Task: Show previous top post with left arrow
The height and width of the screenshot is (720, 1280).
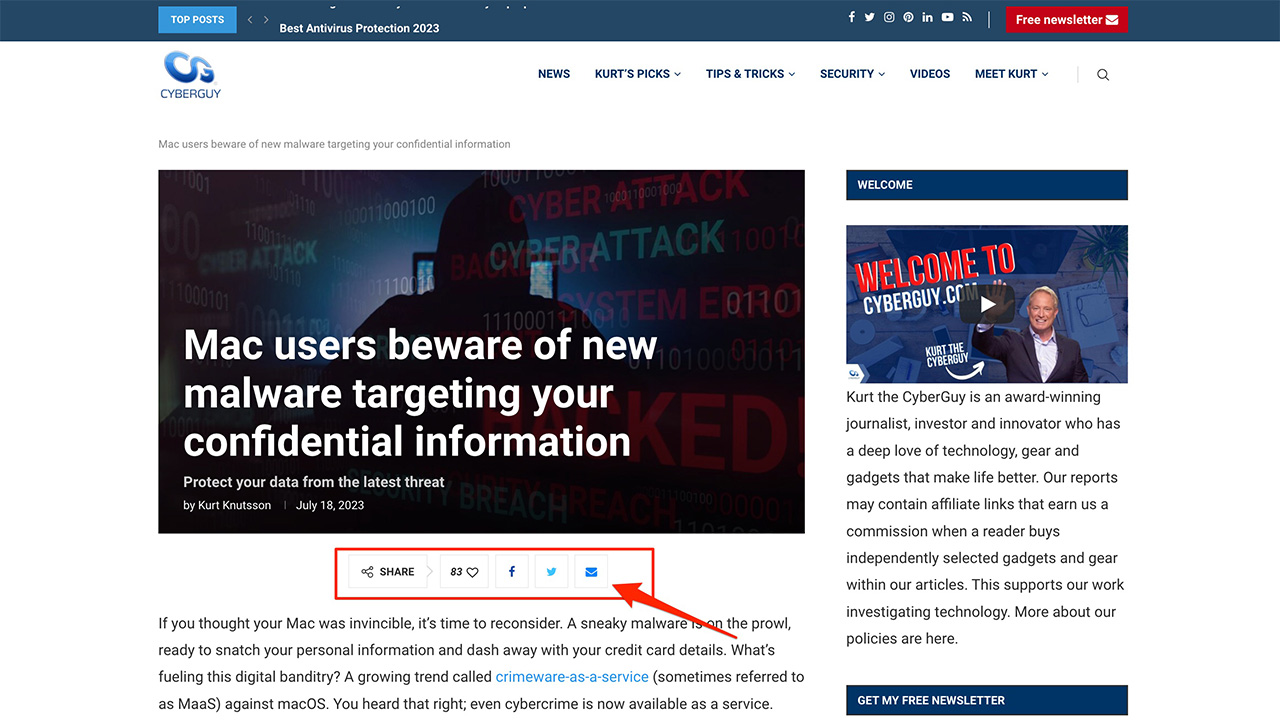Action: coord(250,20)
